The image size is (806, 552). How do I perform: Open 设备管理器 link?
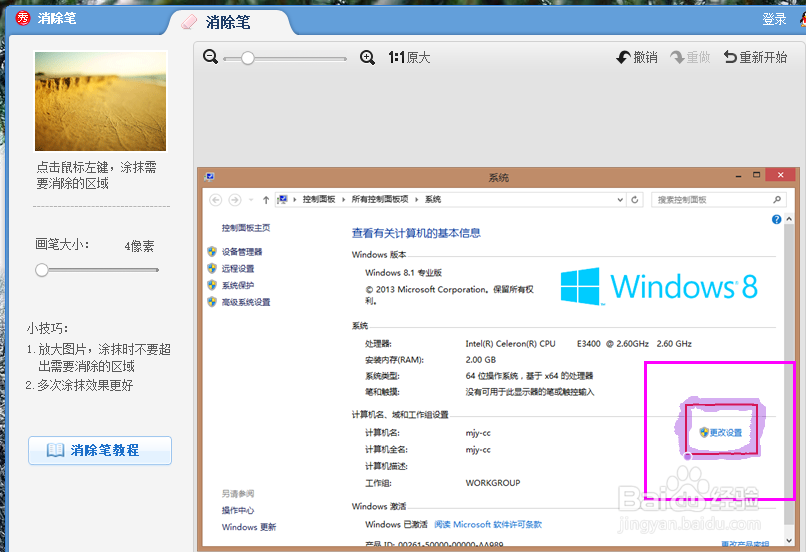click(242, 252)
